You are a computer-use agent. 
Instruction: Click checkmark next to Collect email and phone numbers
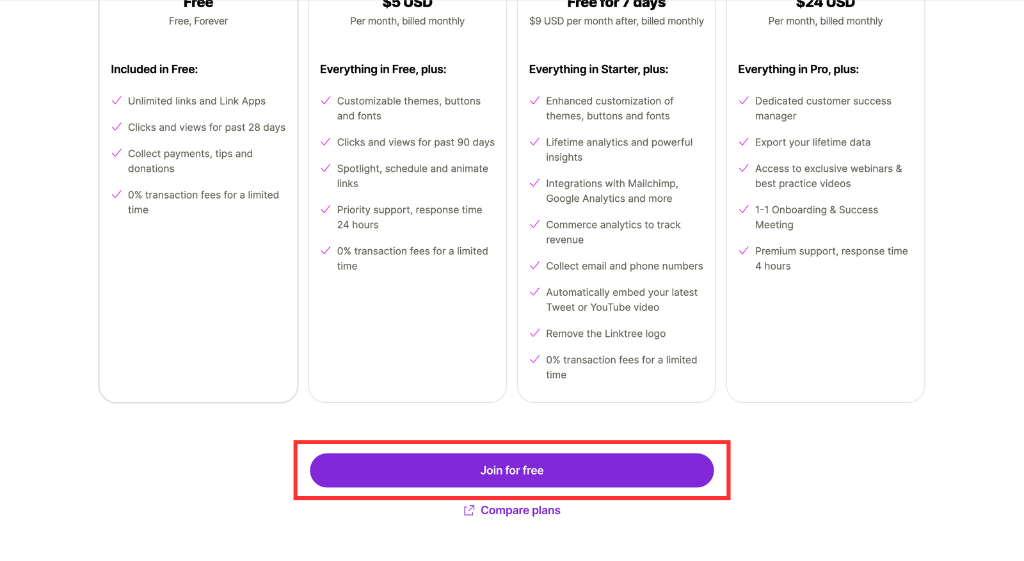point(535,266)
